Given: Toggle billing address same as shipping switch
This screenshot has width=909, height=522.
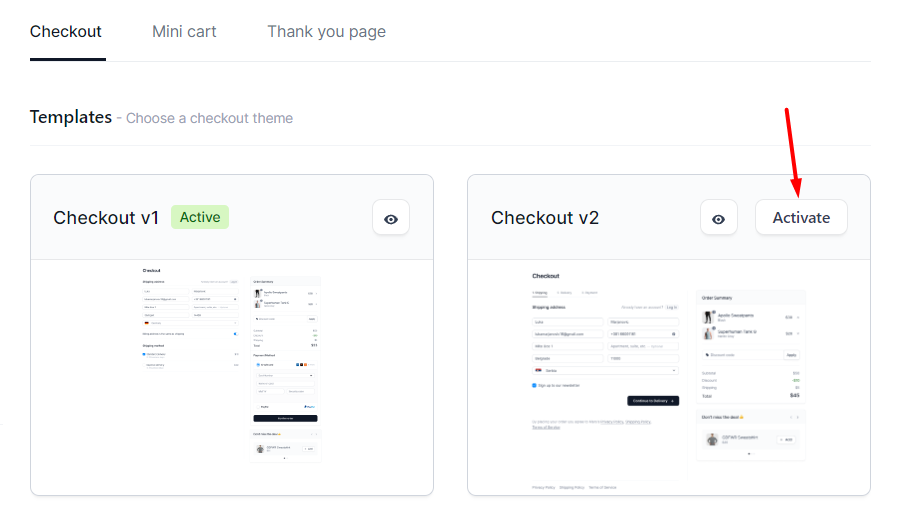Looking at the screenshot, I should coord(235,334).
